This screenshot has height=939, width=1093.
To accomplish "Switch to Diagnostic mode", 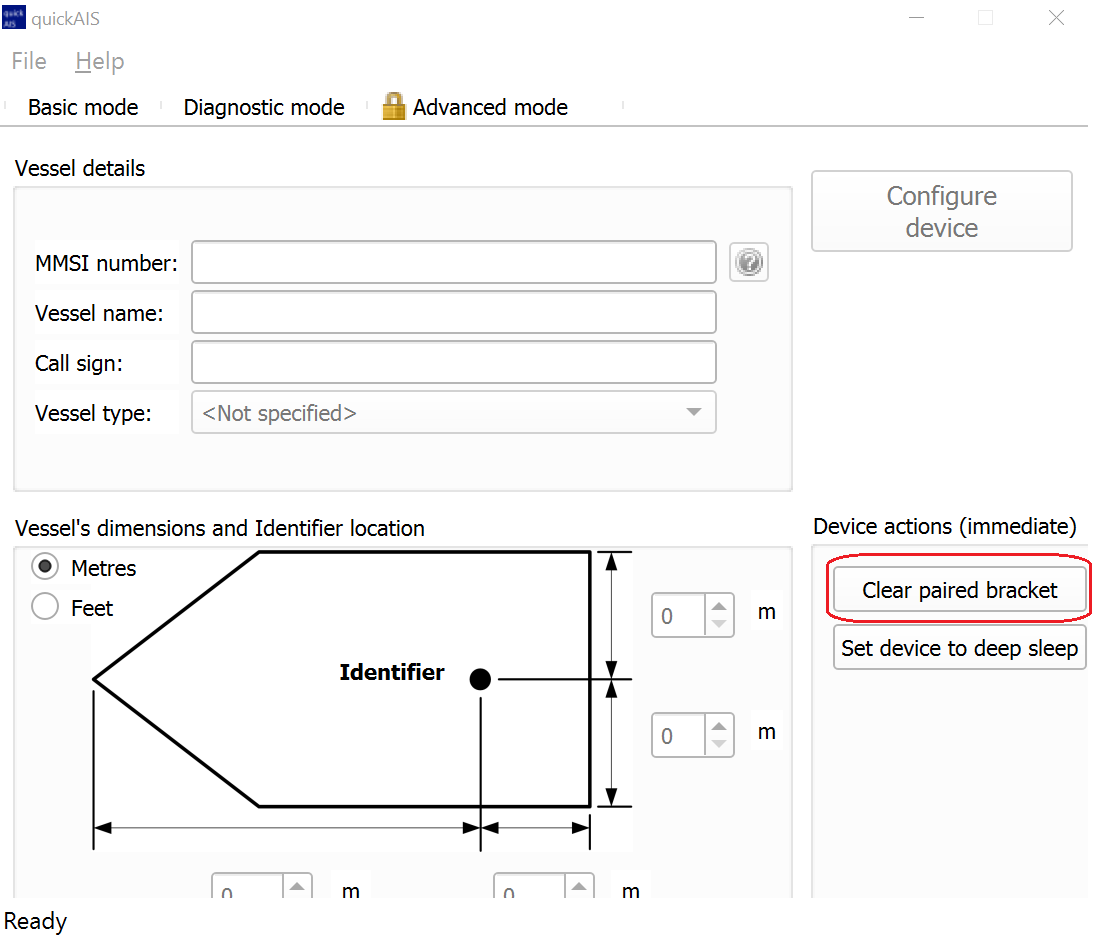I will coord(264,108).
